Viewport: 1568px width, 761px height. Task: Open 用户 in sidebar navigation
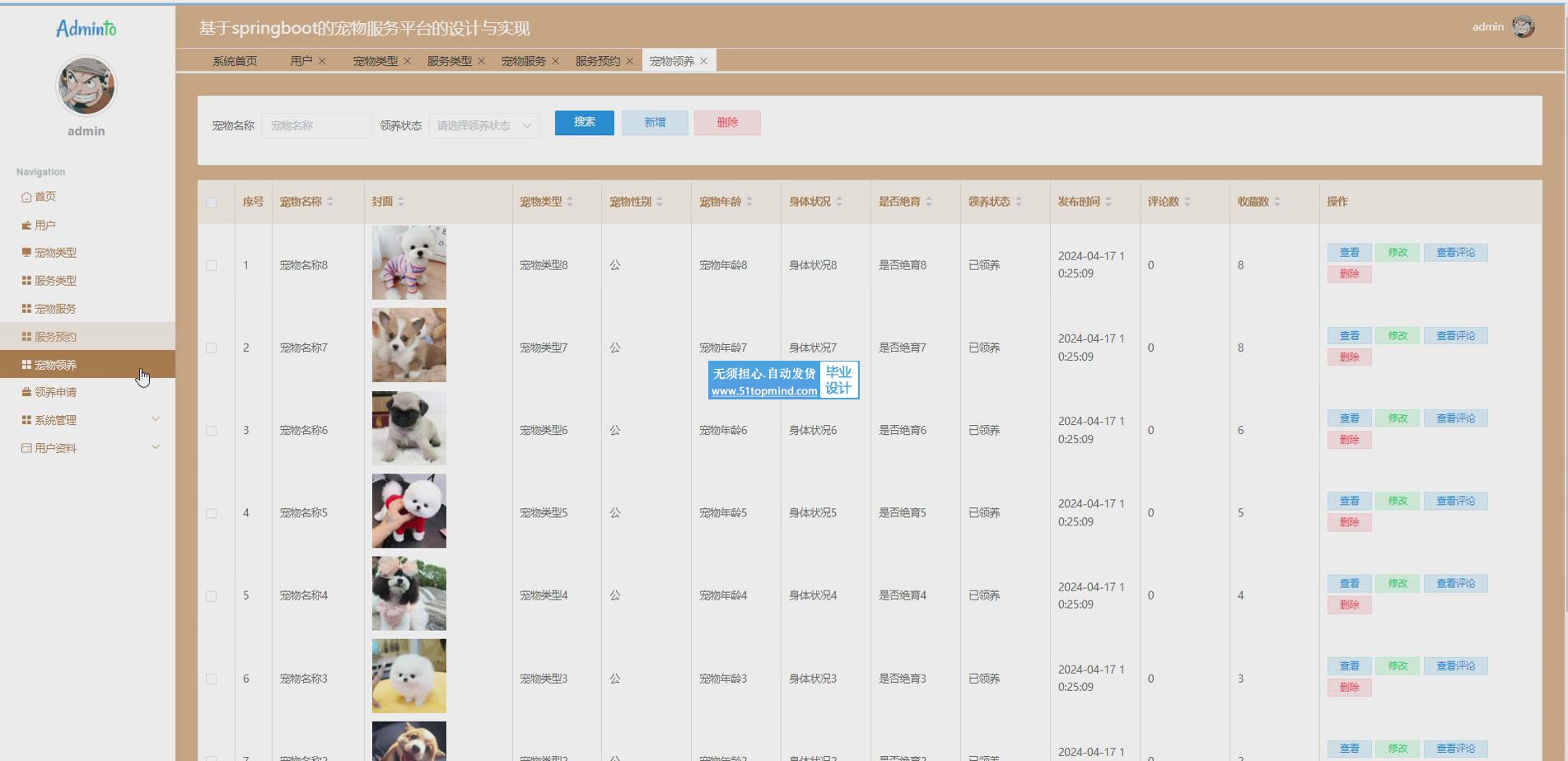(87, 225)
